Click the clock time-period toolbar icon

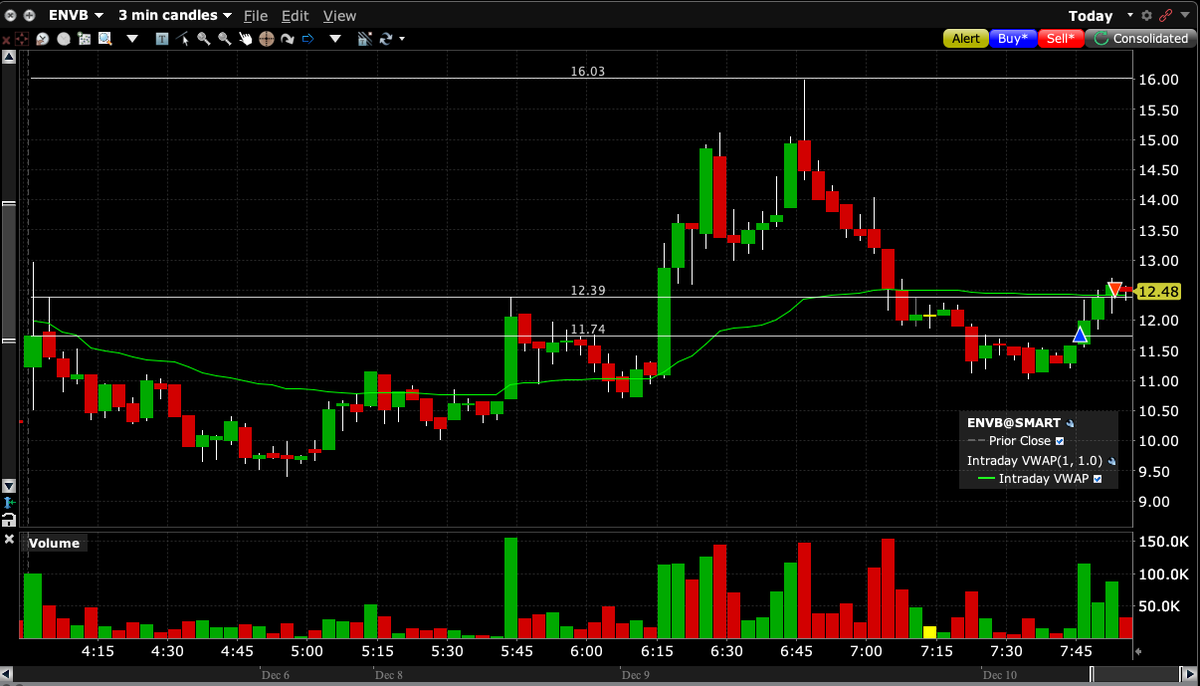[x=42, y=39]
